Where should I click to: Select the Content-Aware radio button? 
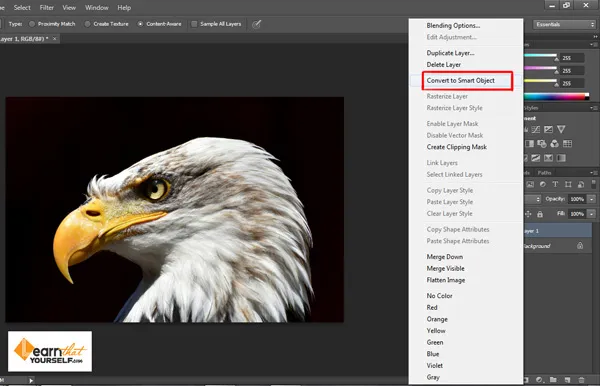click(140, 24)
